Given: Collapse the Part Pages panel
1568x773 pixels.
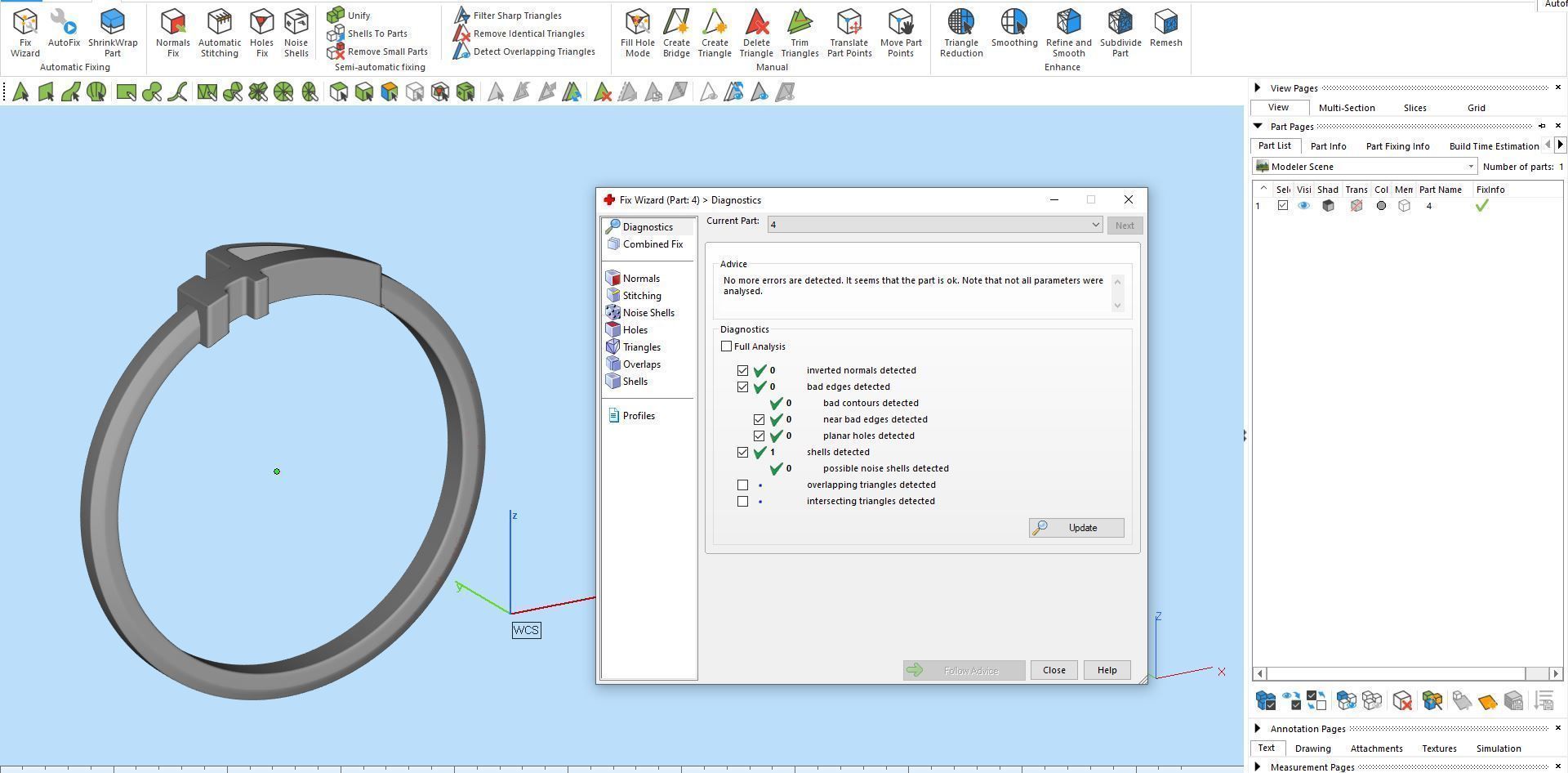Looking at the screenshot, I should pos(1258,126).
